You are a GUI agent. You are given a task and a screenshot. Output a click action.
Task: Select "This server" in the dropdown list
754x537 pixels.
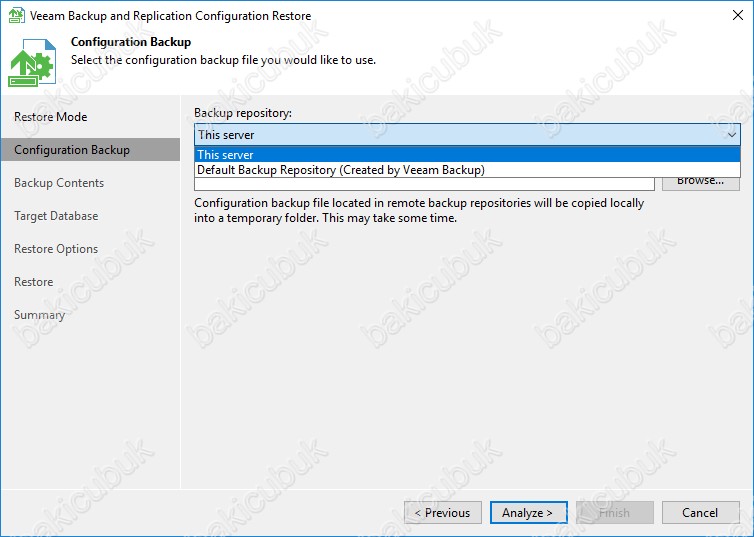tap(467, 154)
